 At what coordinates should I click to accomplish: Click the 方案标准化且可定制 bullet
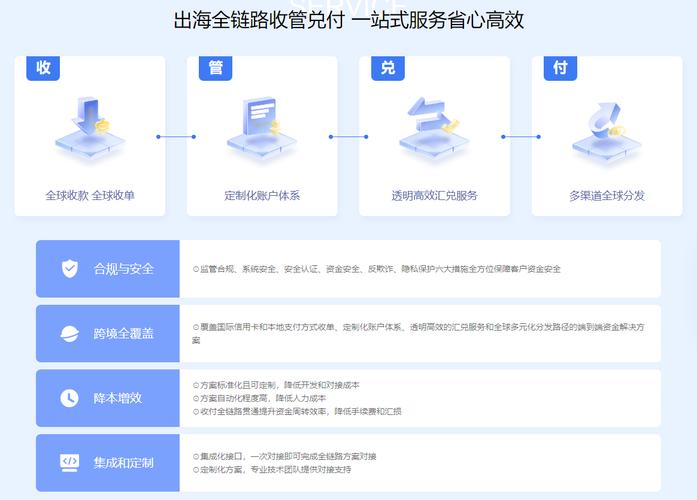click(276, 385)
